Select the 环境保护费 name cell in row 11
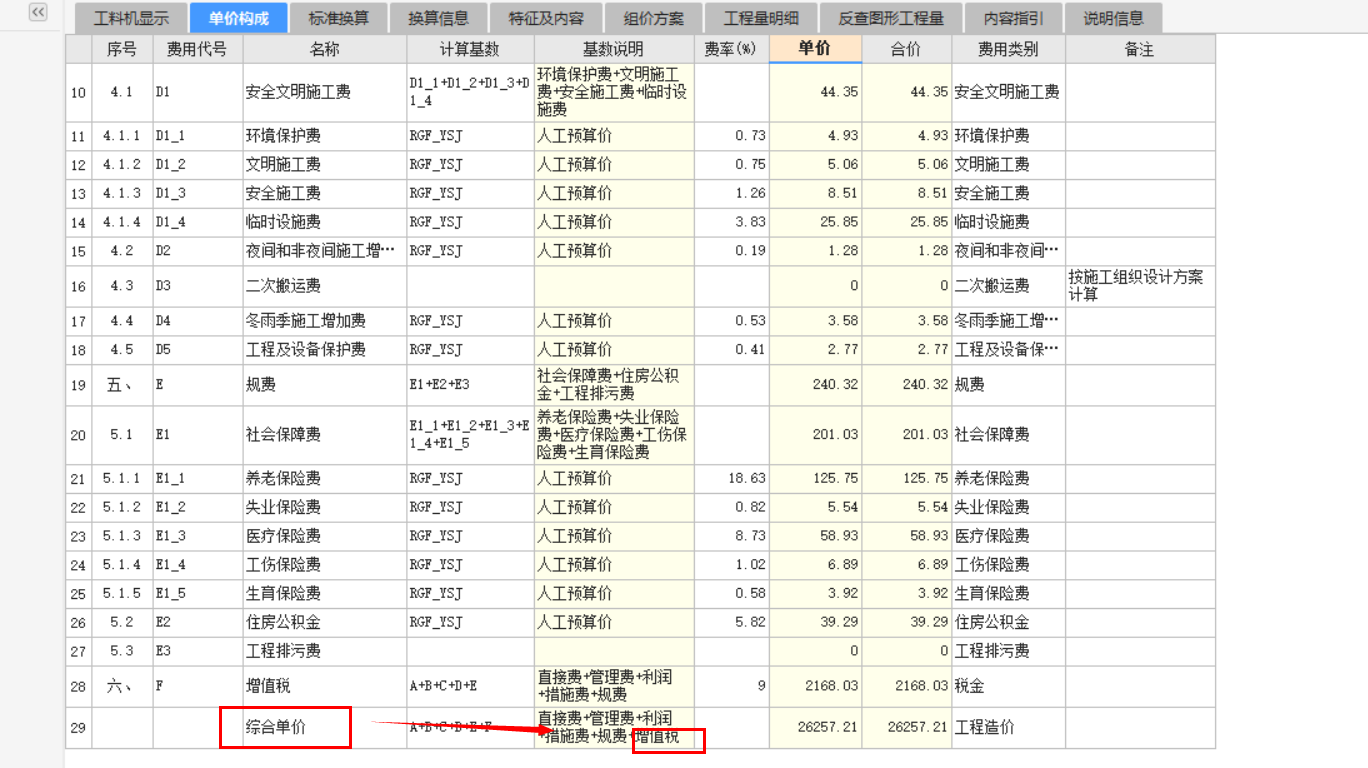Image resolution: width=1368 pixels, height=768 pixels. coord(325,136)
